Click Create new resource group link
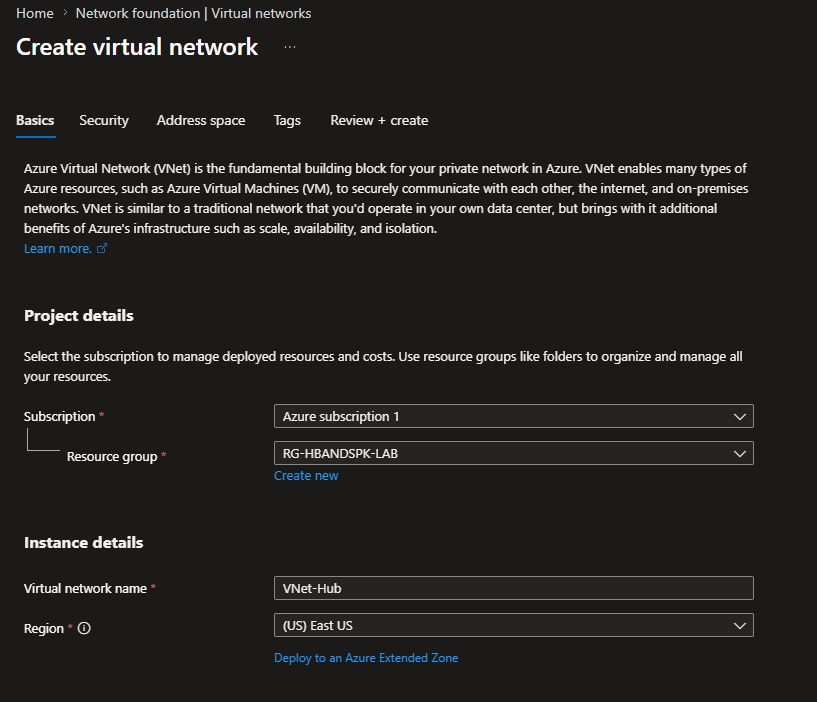The height and width of the screenshot is (702, 817). coord(306,475)
